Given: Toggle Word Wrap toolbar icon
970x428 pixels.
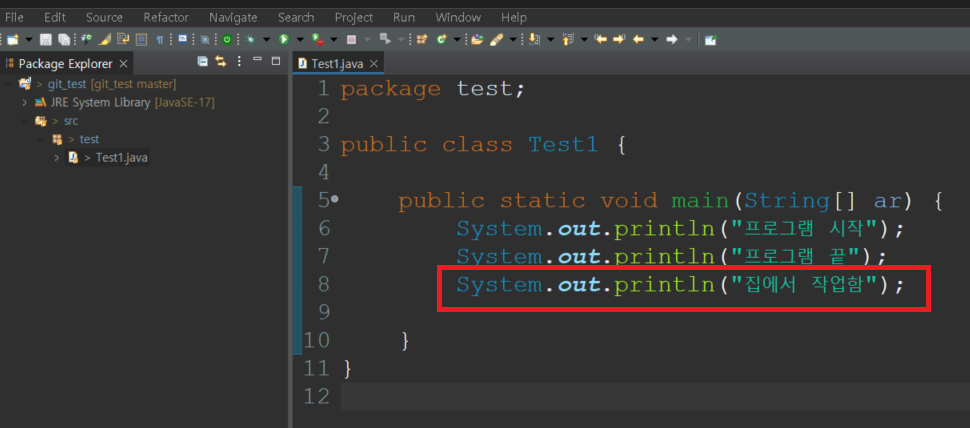Looking at the screenshot, I should coord(123,40).
